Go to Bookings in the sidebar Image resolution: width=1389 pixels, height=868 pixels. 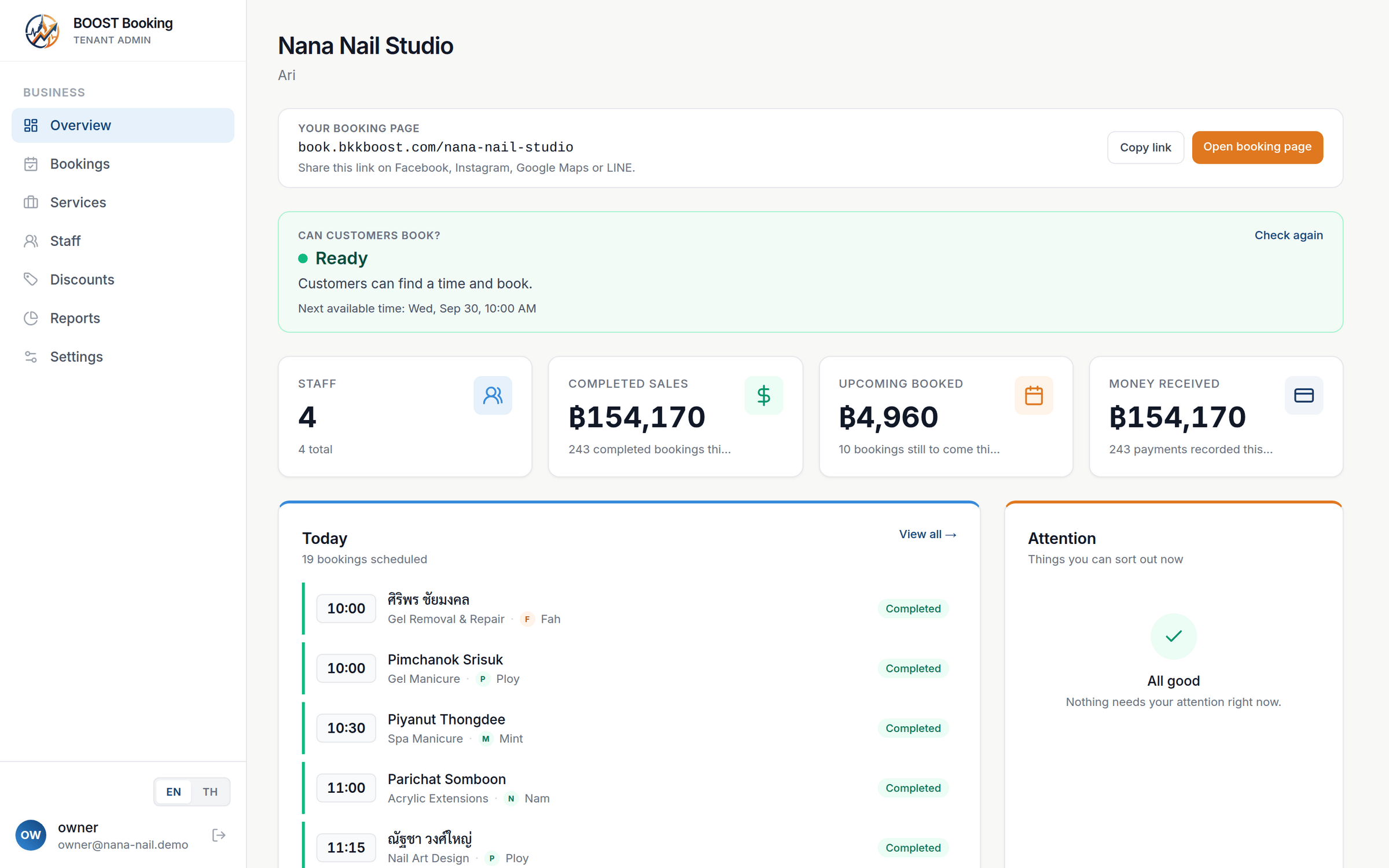tap(123, 164)
